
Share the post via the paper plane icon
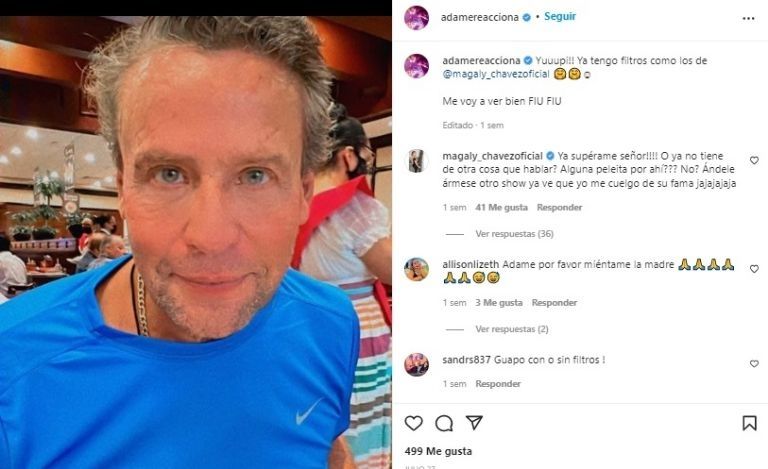coord(474,422)
